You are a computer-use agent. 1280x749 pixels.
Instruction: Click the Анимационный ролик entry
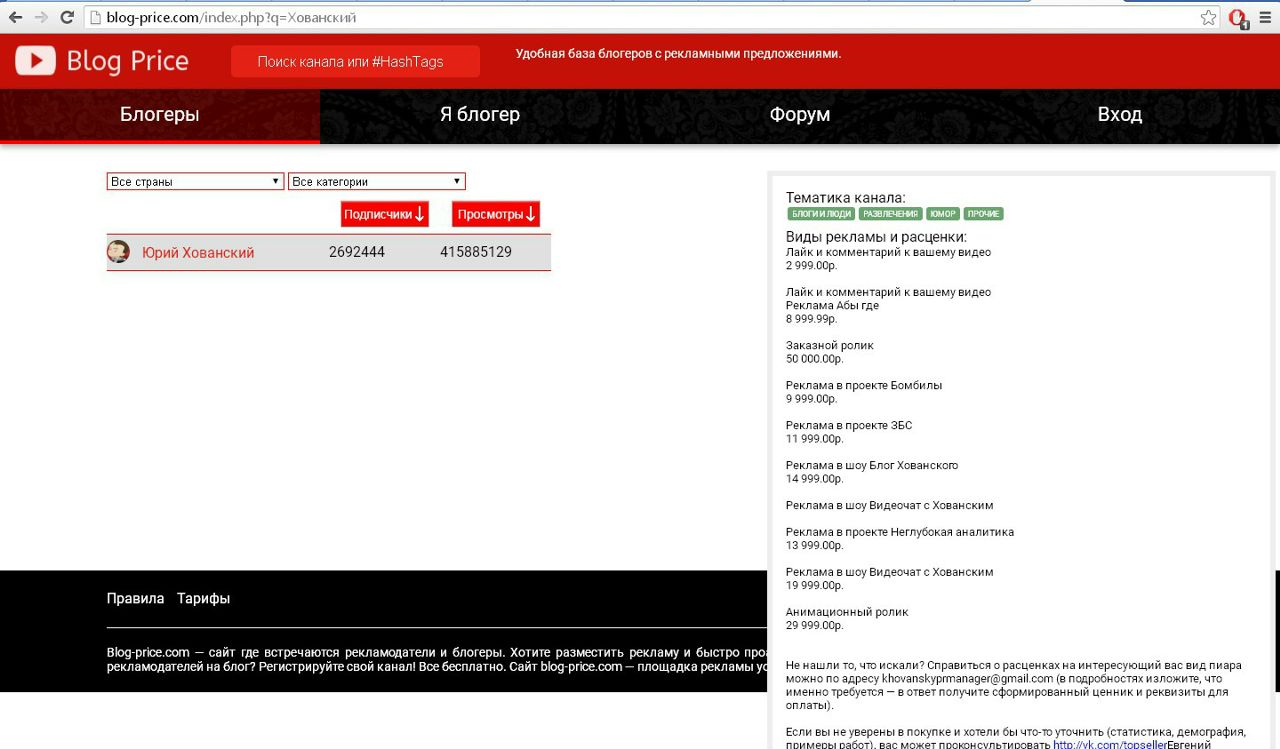[x=847, y=612]
